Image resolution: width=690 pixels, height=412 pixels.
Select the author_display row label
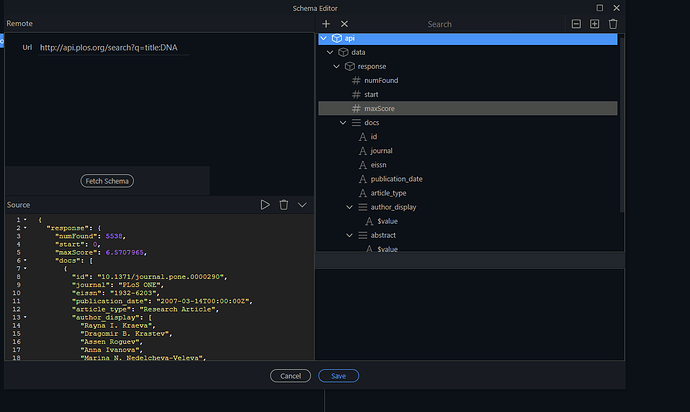[393, 207]
